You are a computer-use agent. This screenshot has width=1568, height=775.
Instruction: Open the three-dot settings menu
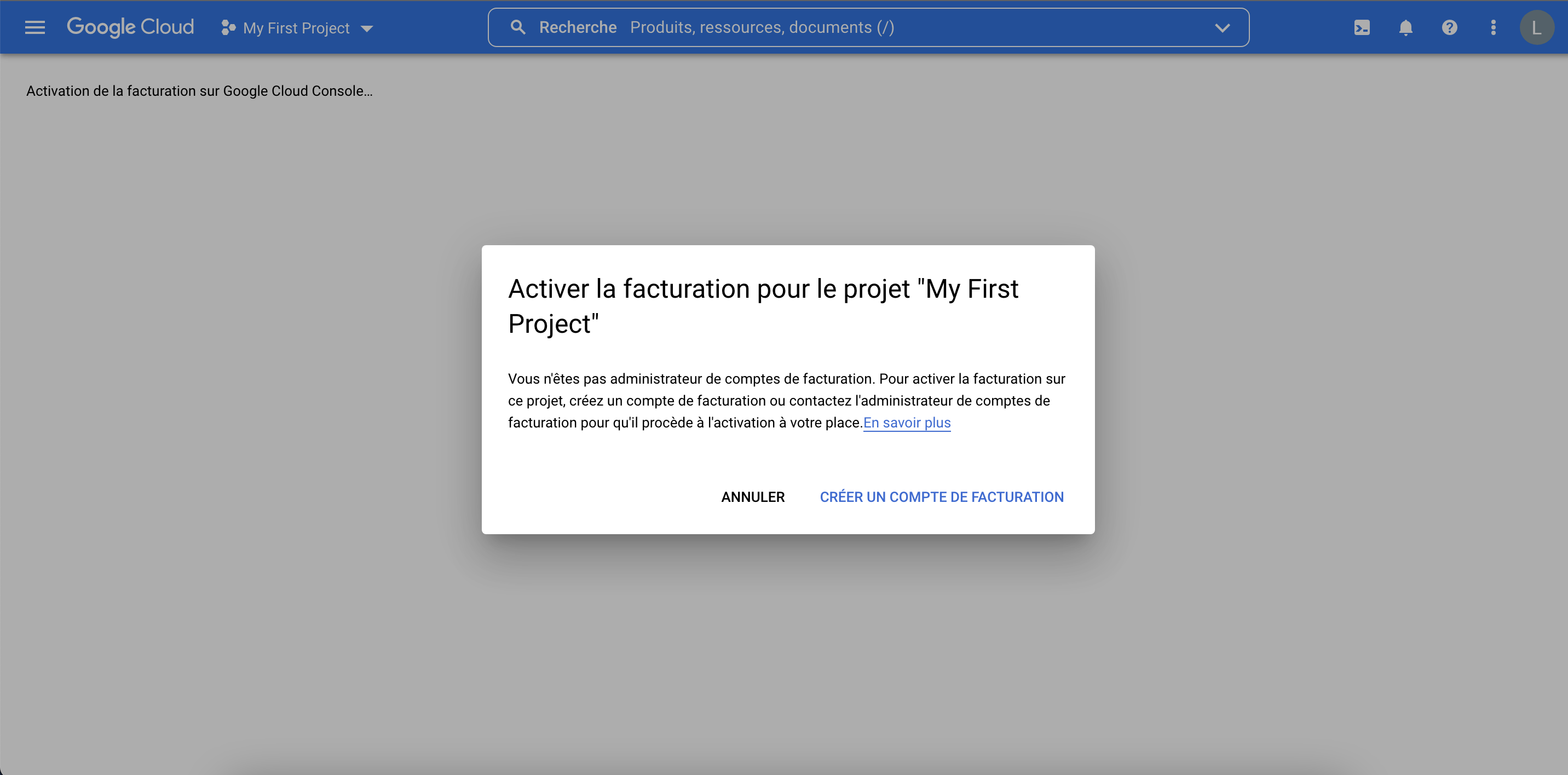point(1493,27)
